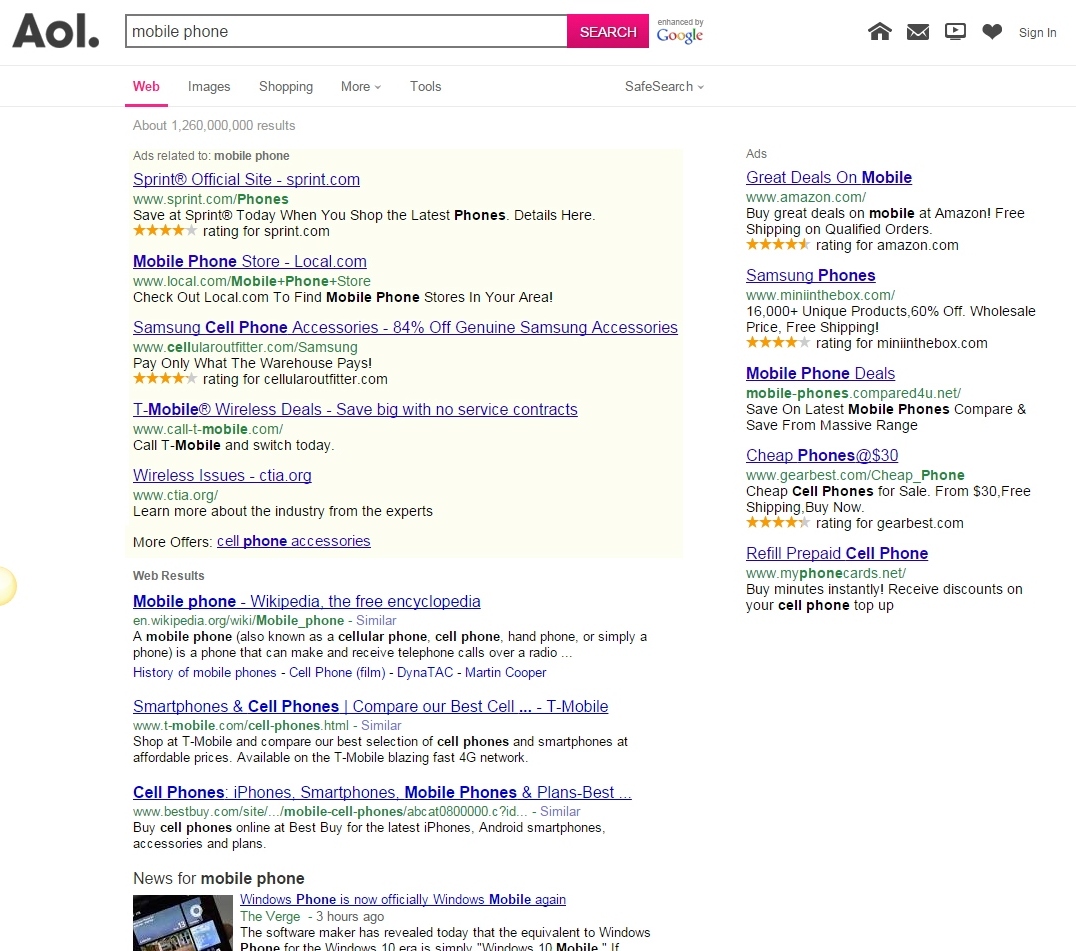Click the www.sprint.com/Phones URL text
Viewport: 1076px width, 951px height.
(211, 199)
